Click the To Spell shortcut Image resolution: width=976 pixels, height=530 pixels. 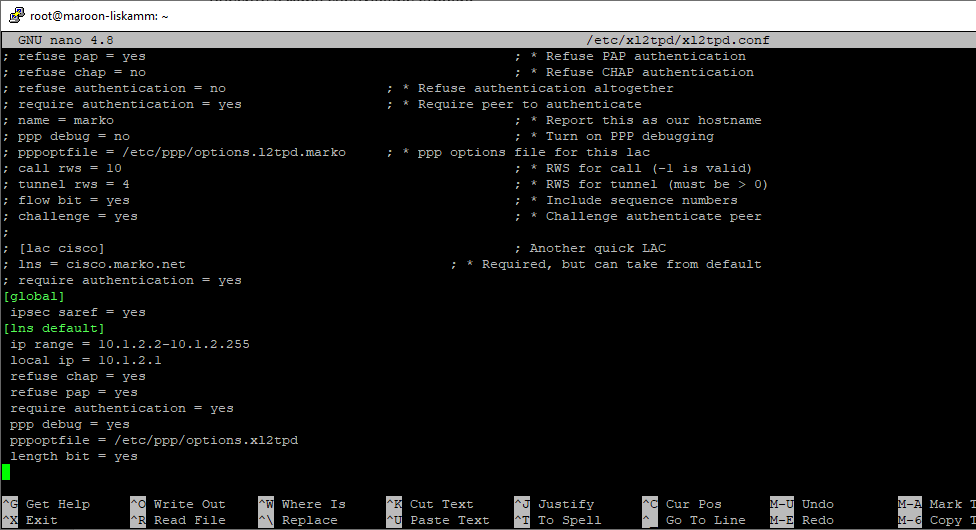558,520
